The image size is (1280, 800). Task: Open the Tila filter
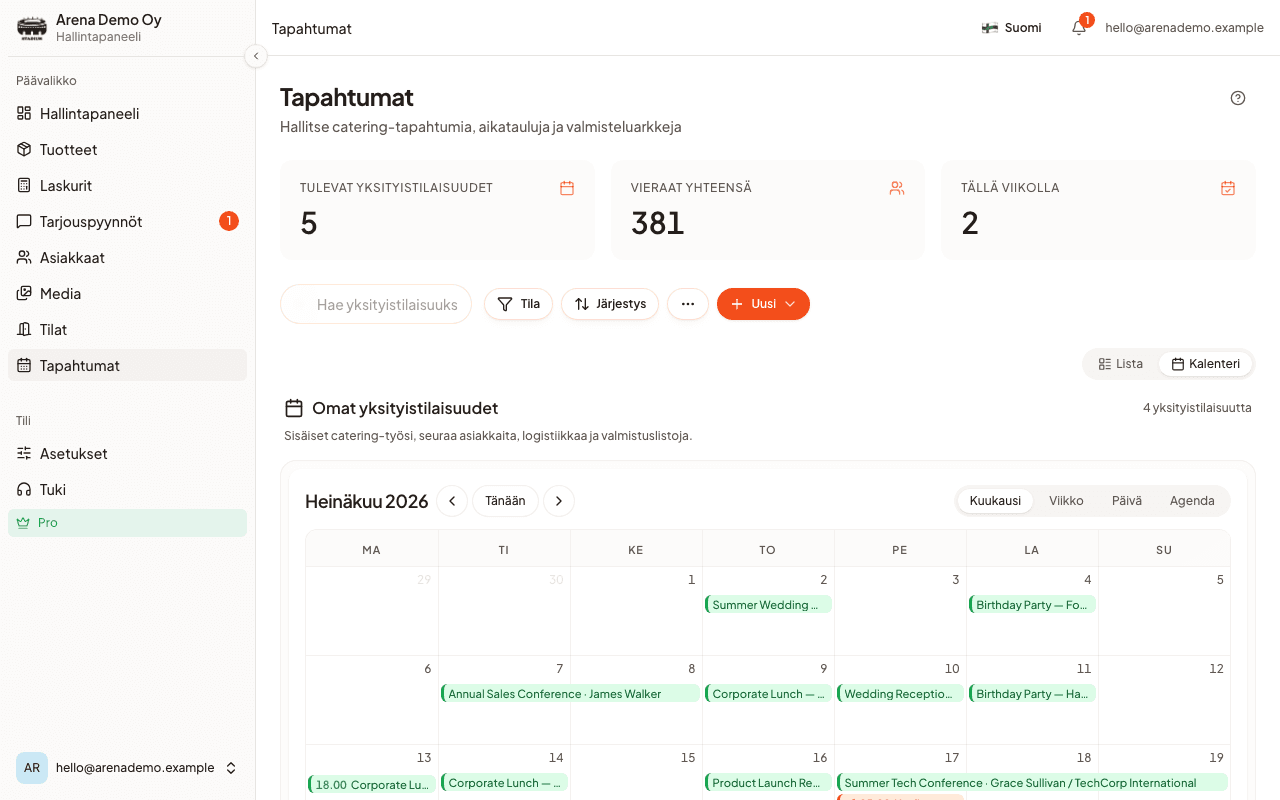[x=518, y=304]
